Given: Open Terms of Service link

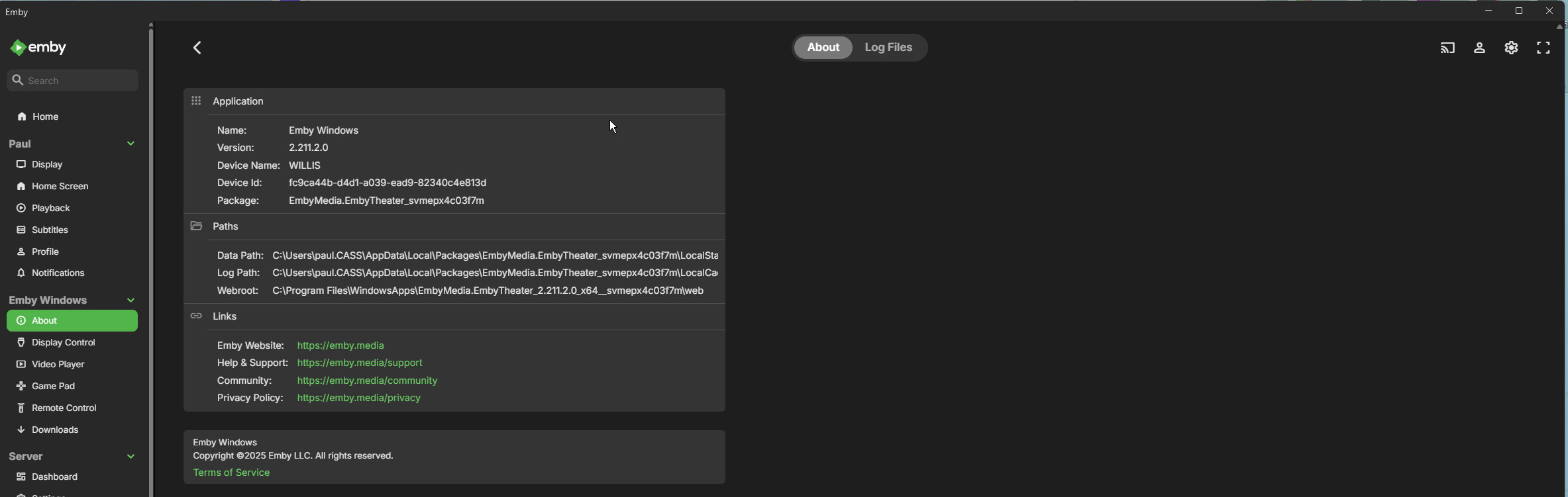Looking at the screenshot, I should click(231, 473).
